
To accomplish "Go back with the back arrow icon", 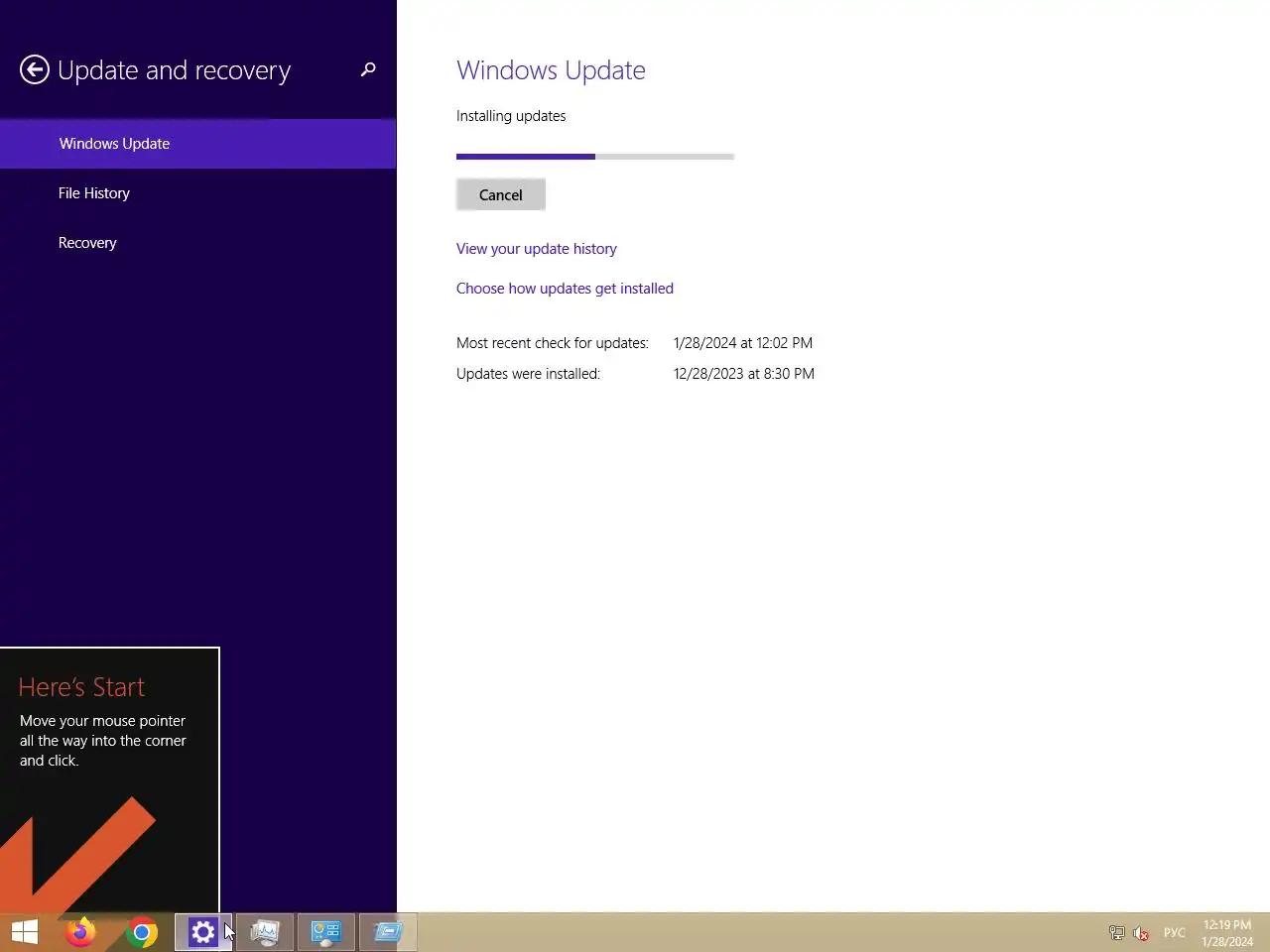I will [x=35, y=69].
